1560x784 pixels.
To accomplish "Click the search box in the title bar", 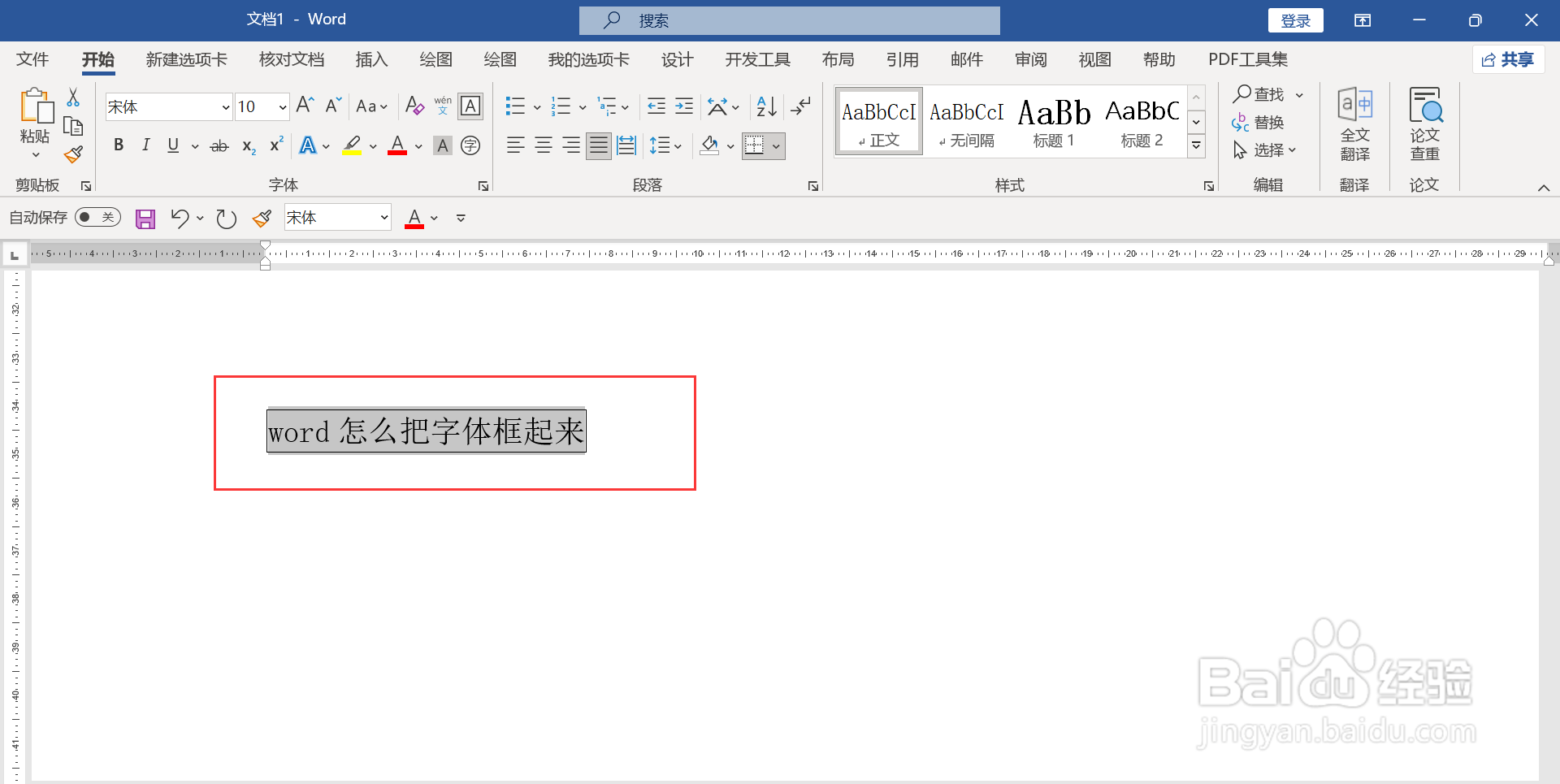I will tap(789, 20).
